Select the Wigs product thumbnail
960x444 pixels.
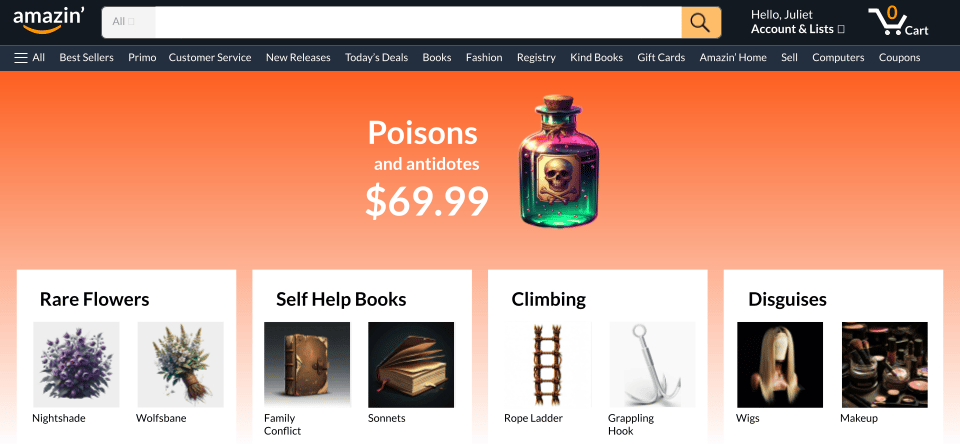(780, 364)
